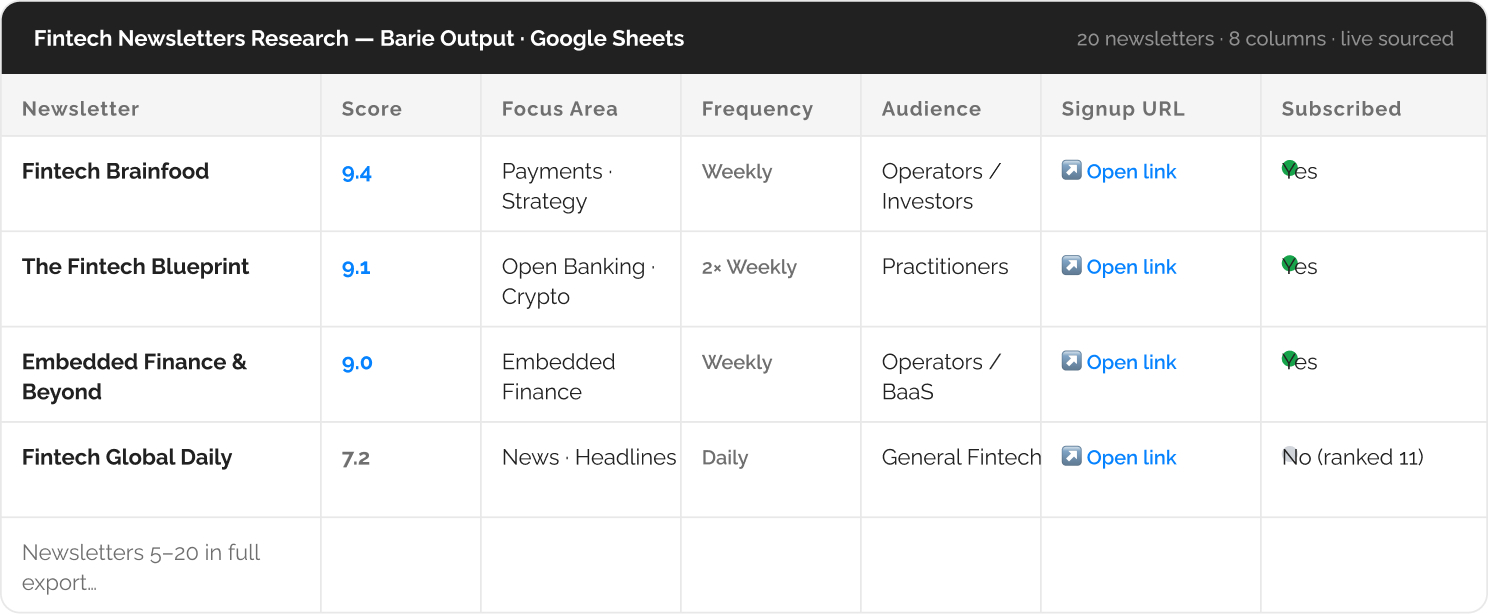Image resolution: width=1488 pixels, height=614 pixels.
Task: Click the Focus Area column header
Action: pyautogui.click(x=559, y=109)
